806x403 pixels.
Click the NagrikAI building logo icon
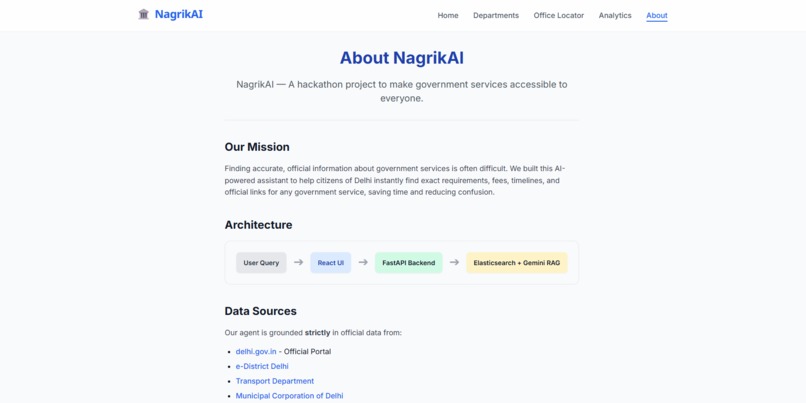(x=143, y=14)
